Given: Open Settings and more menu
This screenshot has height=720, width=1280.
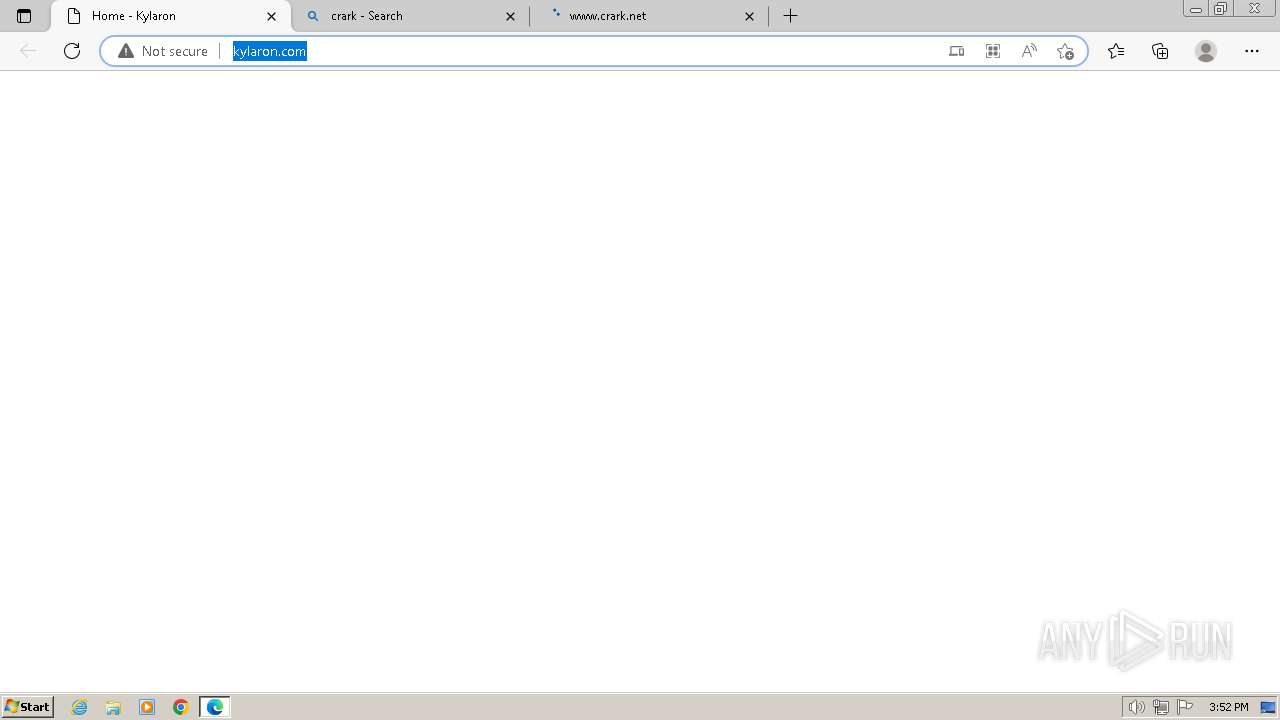Looking at the screenshot, I should (x=1252, y=51).
